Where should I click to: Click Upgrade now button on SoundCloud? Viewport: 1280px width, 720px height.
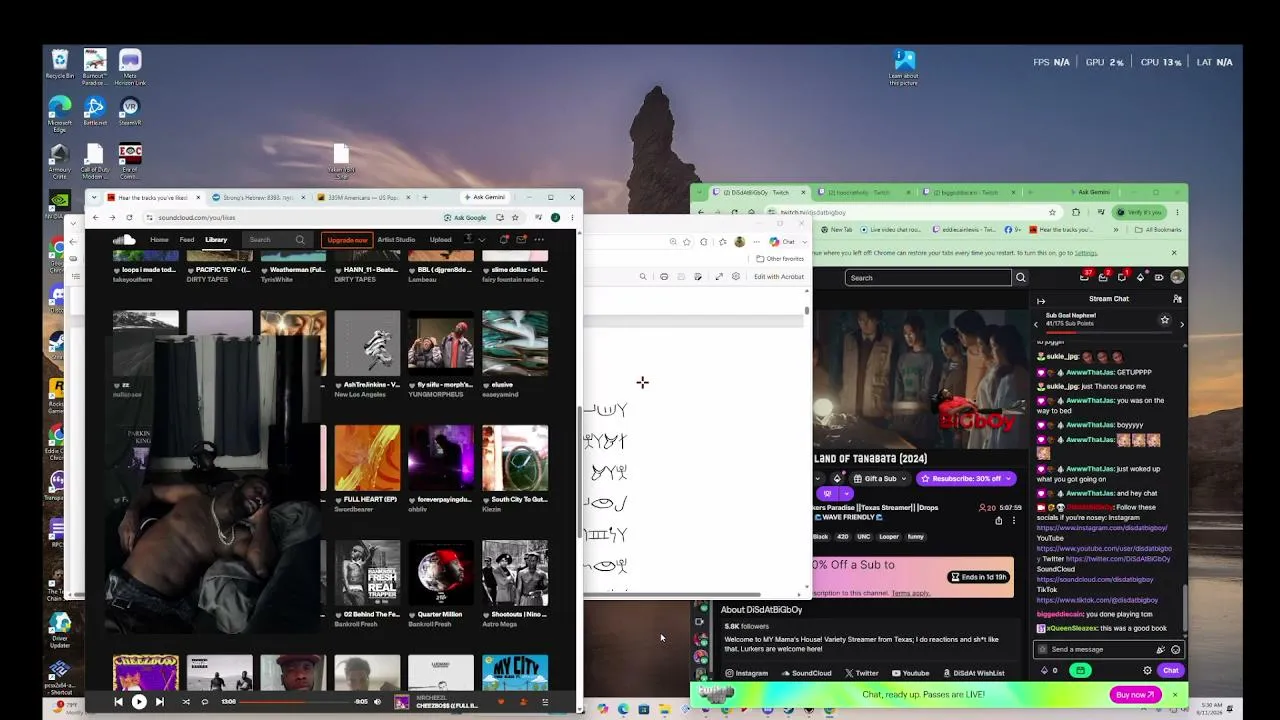pyautogui.click(x=347, y=240)
